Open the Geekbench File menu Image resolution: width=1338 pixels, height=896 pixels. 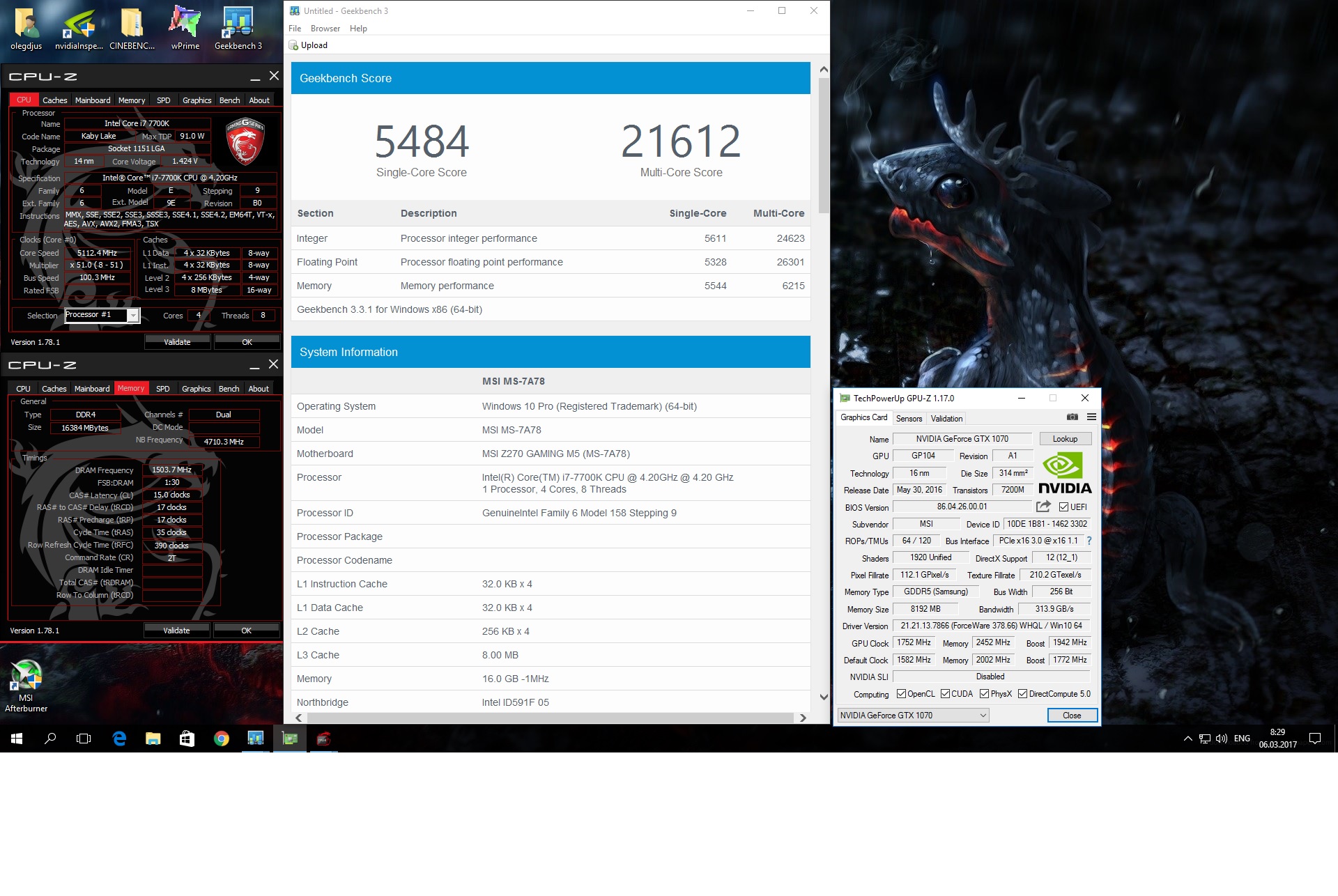pos(295,29)
